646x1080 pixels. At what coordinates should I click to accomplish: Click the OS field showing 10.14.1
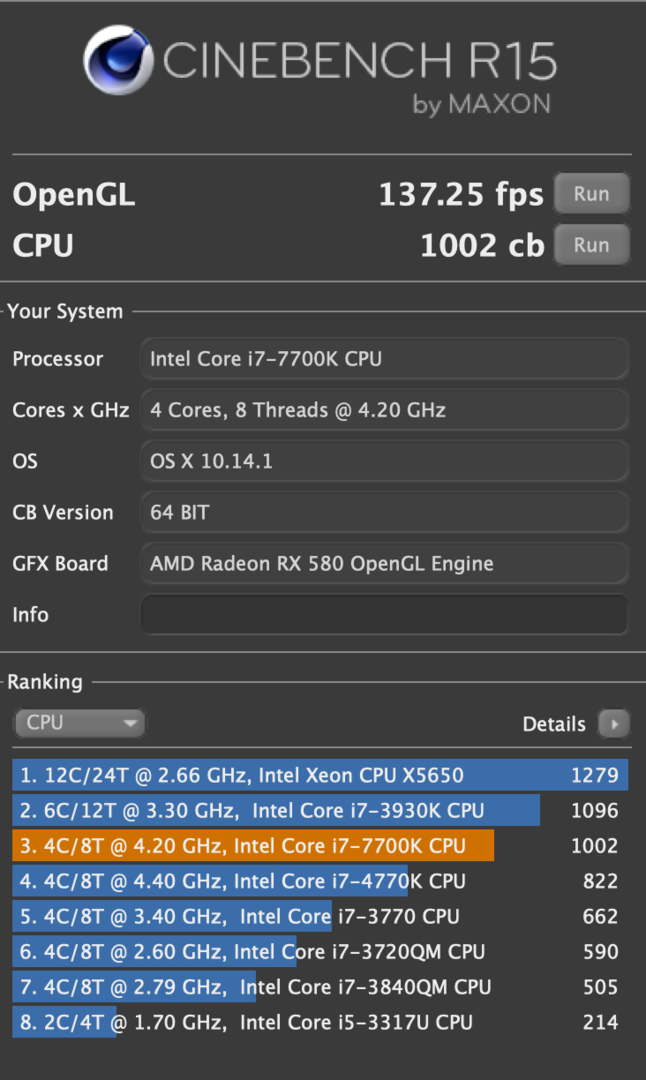tap(384, 461)
